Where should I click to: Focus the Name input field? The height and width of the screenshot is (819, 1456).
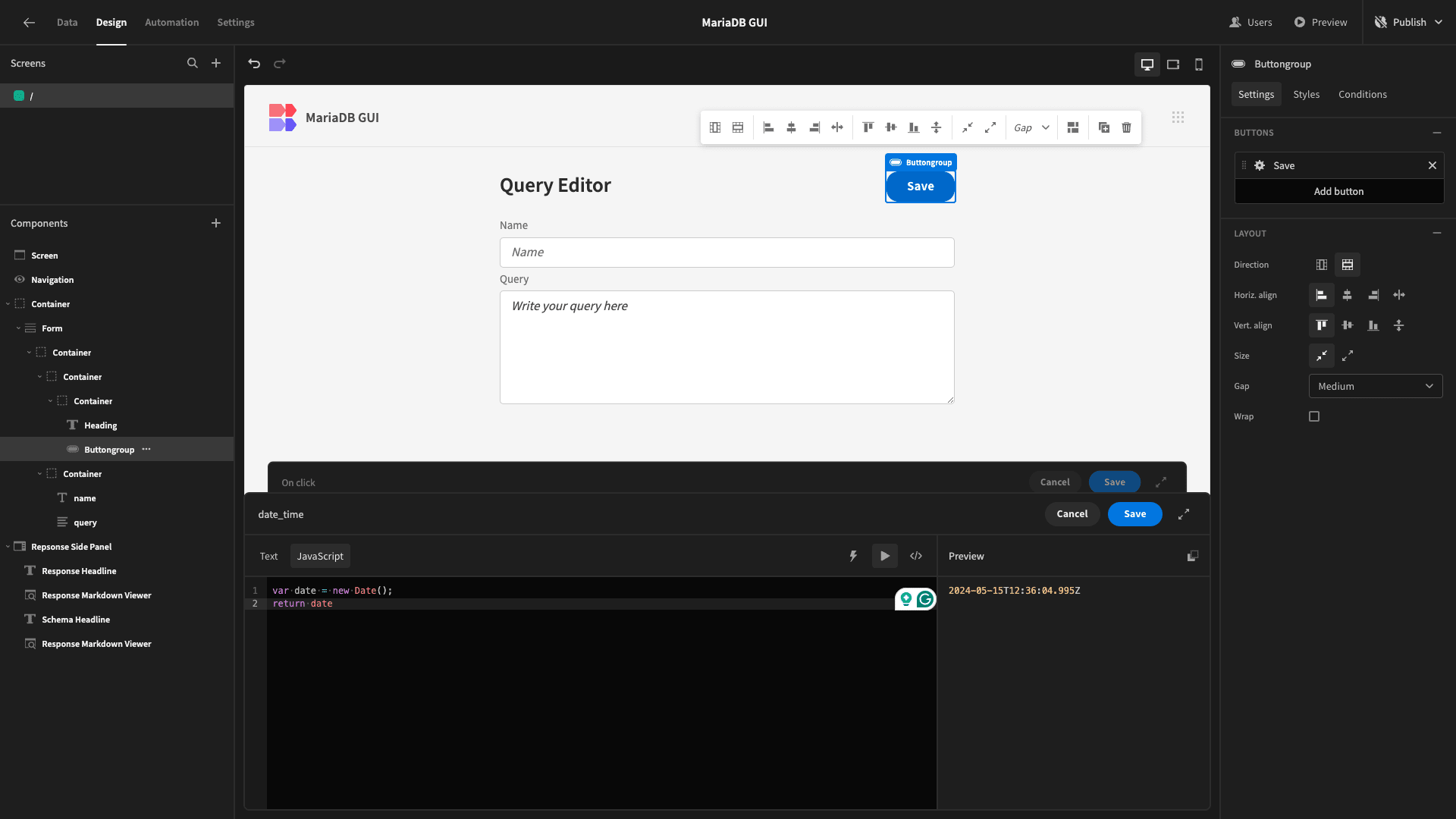click(x=727, y=253)
